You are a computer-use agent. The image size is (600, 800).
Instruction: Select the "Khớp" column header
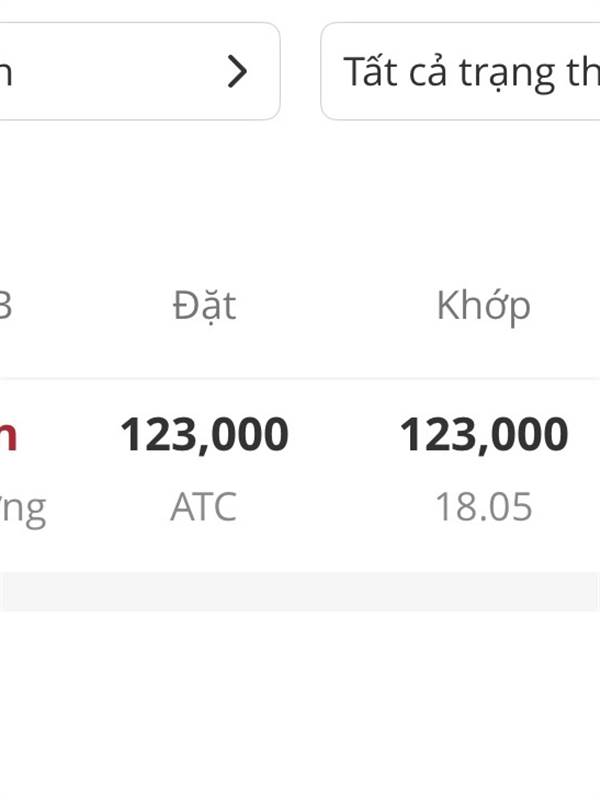(x=484, y=307)
